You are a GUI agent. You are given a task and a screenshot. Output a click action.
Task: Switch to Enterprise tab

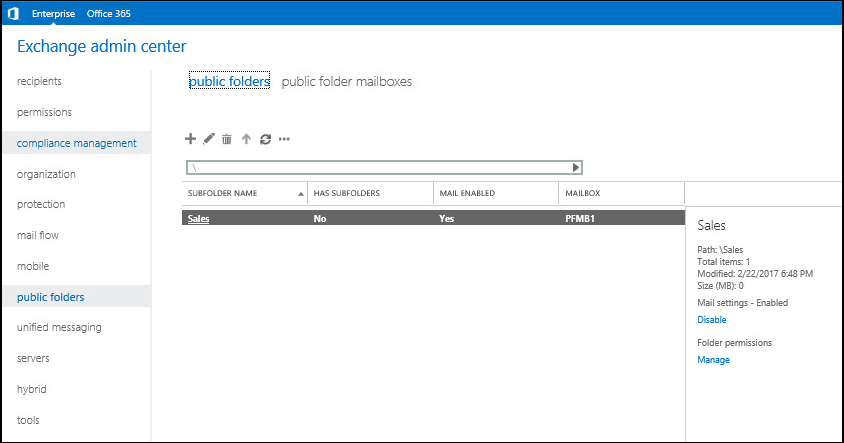[x=53, y=13]
